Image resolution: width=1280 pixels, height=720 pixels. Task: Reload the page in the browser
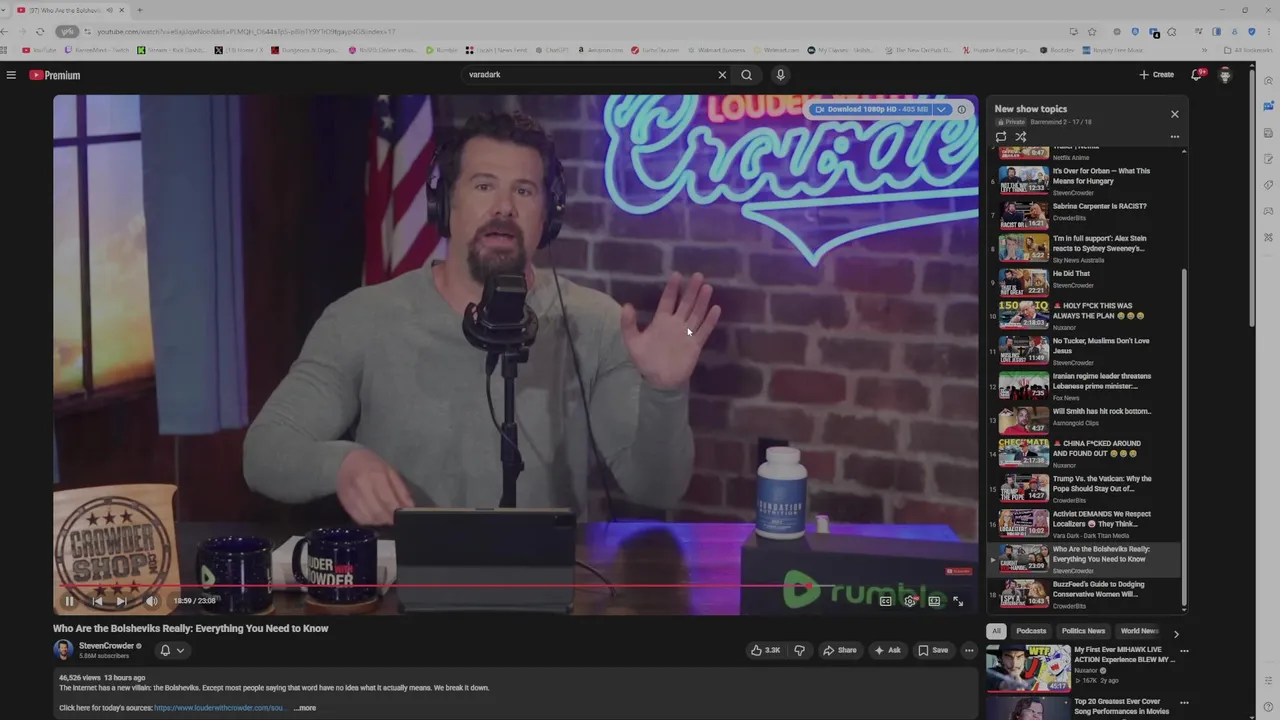[x=40, y=31]
